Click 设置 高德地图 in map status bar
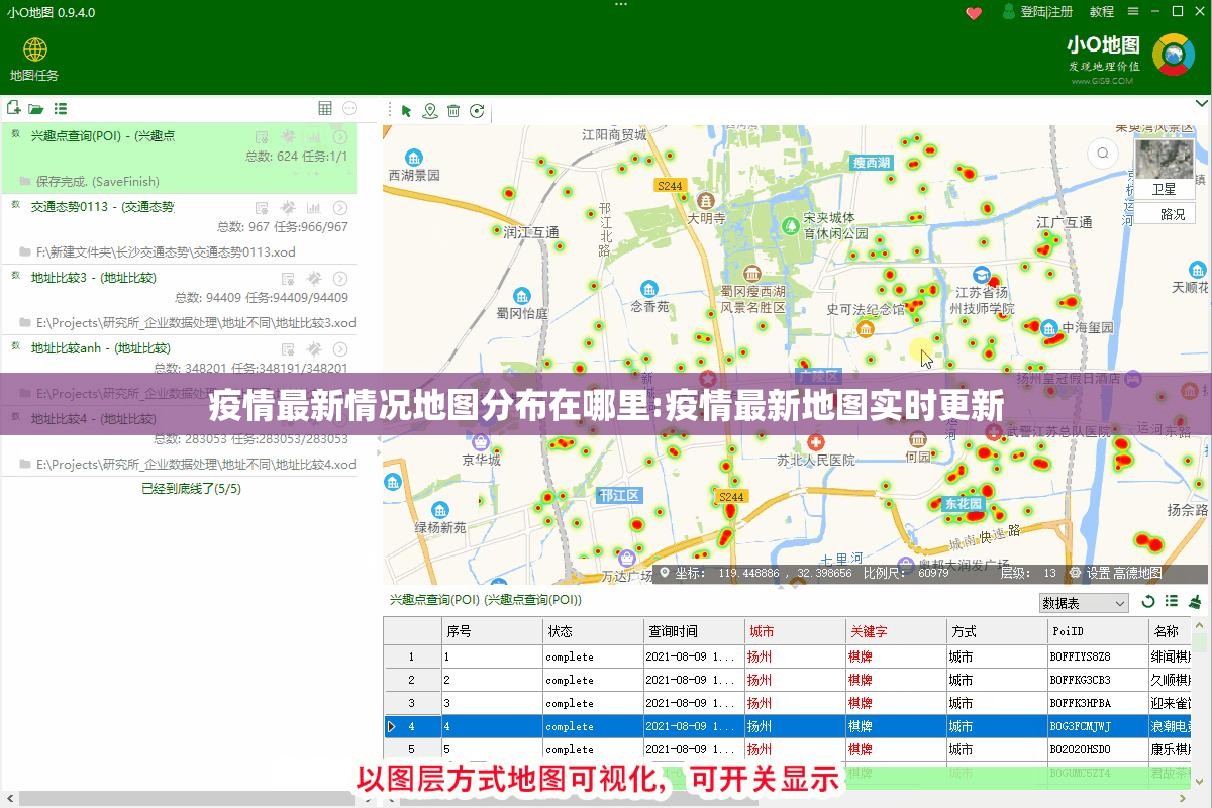1212x808 pixels. pyautogui.click(x=1116, y=573)
